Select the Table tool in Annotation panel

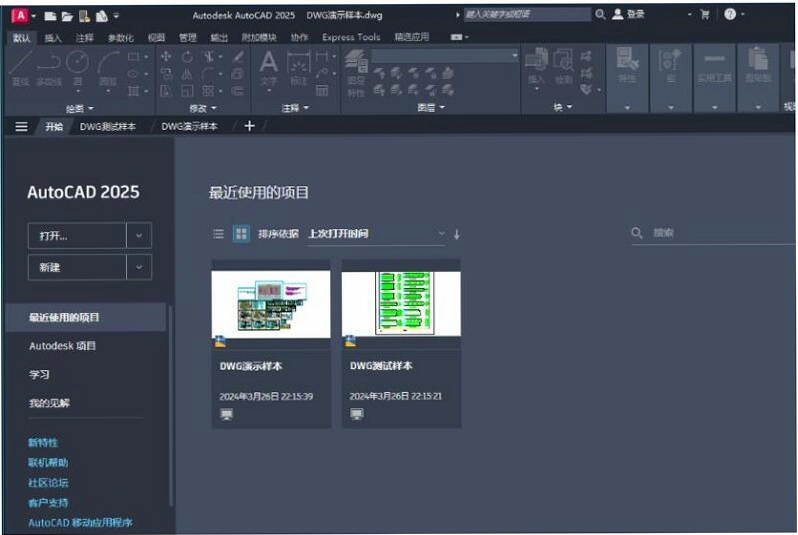(x=322, y=91)
